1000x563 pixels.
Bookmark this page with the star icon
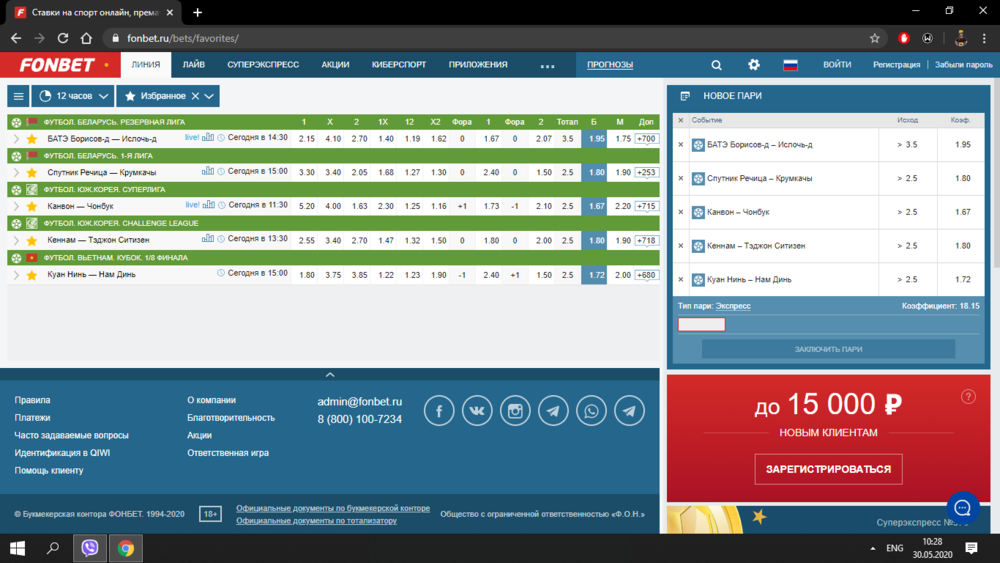[874, 38]
